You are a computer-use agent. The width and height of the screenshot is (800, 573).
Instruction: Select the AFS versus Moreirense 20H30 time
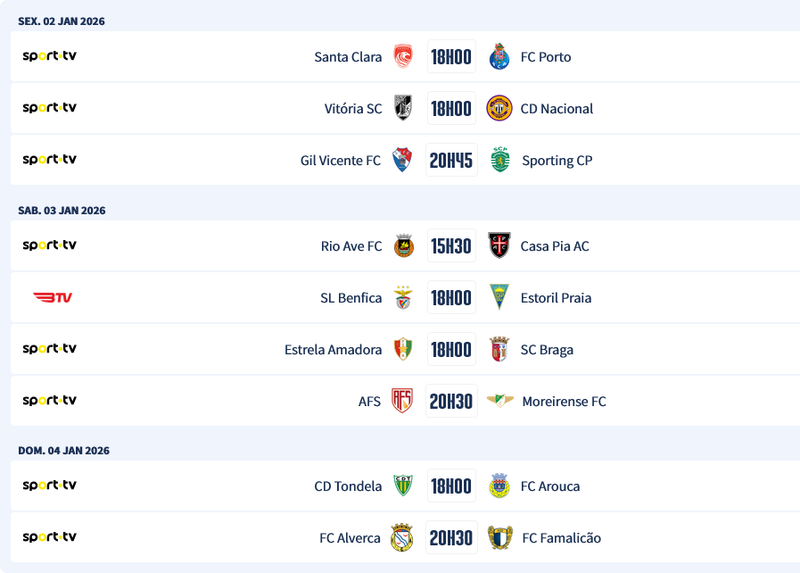(451, 401)
